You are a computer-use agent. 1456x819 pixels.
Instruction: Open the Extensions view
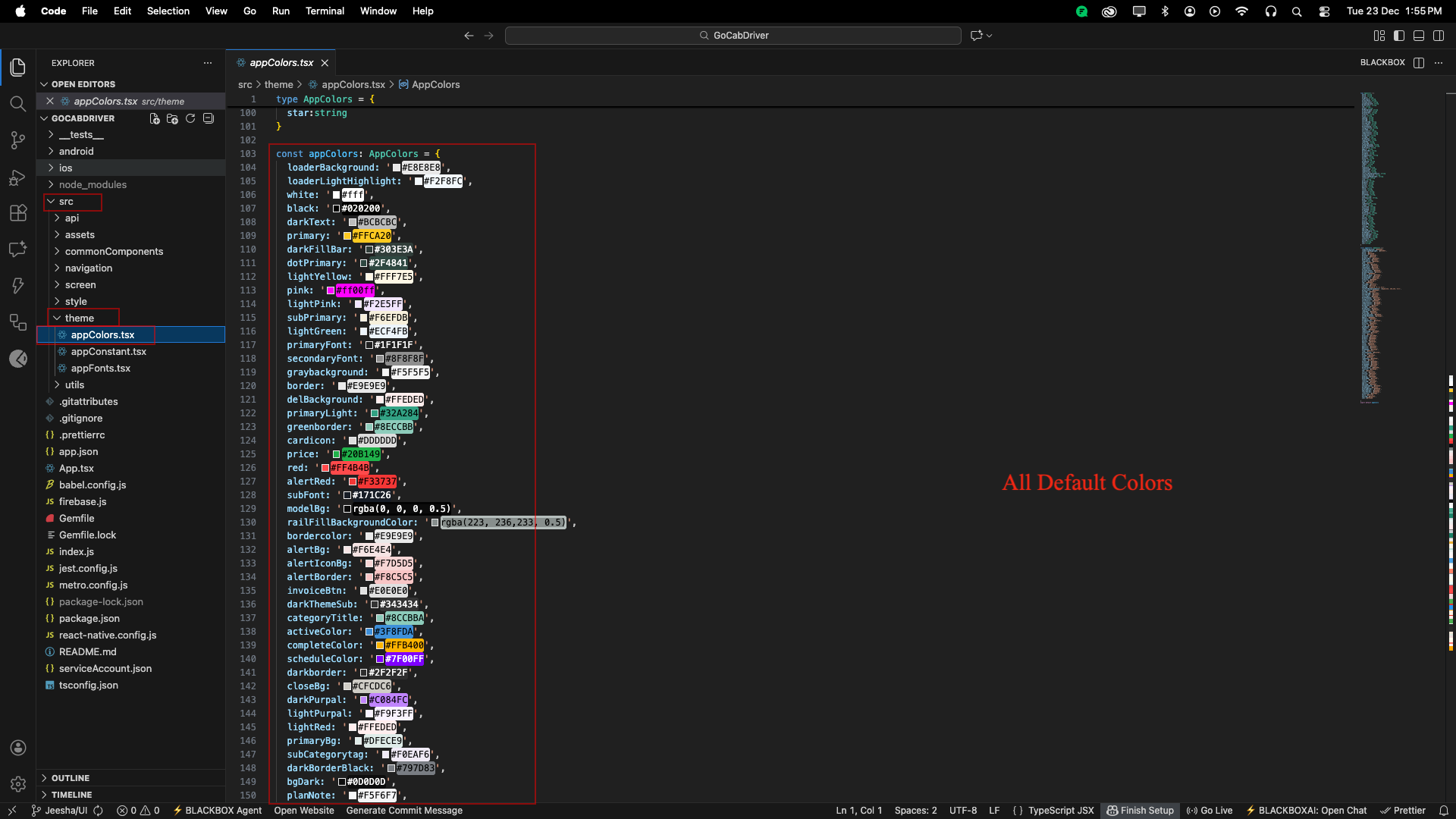[x=17, y=213]
